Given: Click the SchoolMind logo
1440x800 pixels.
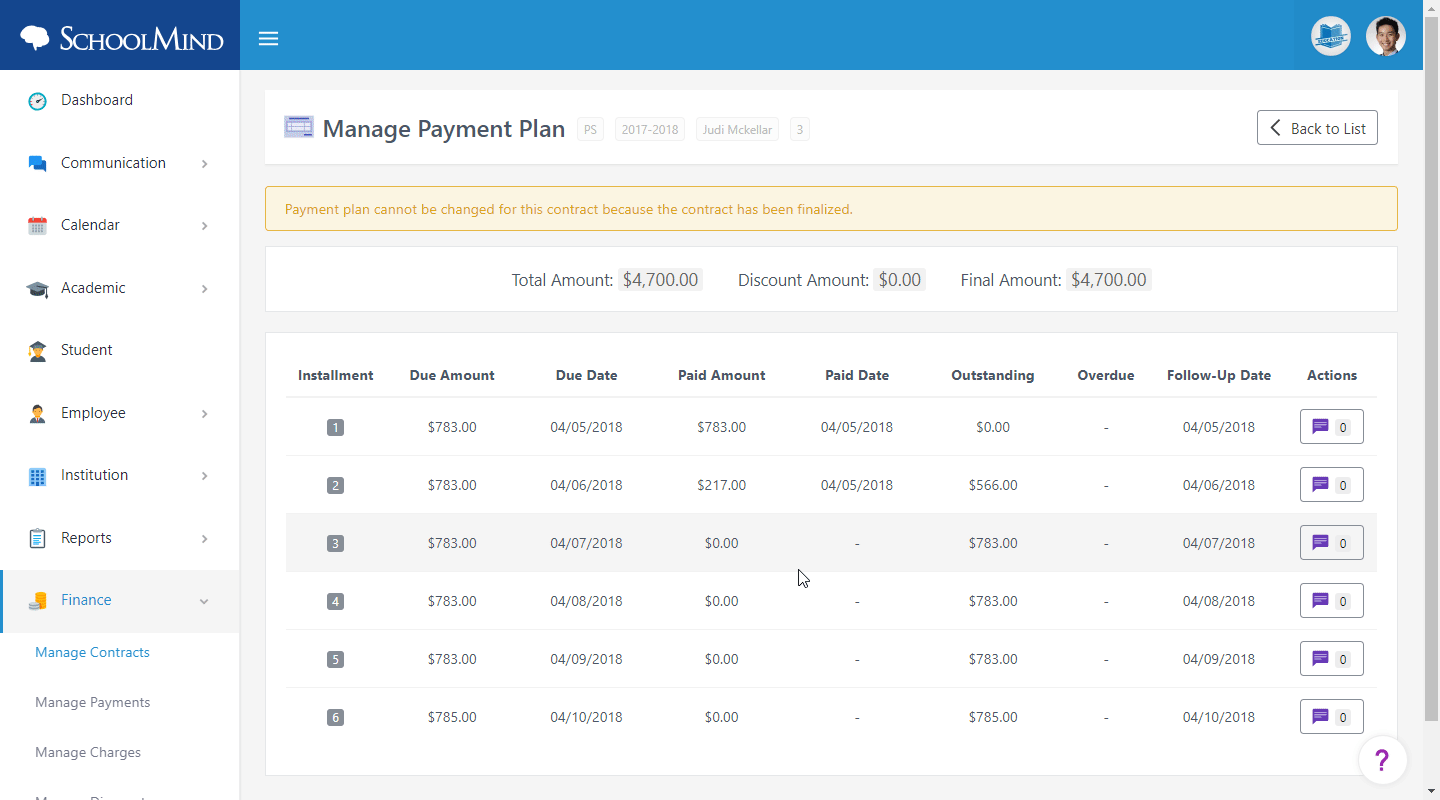Looking at the screenshot, I should [121, 38].
